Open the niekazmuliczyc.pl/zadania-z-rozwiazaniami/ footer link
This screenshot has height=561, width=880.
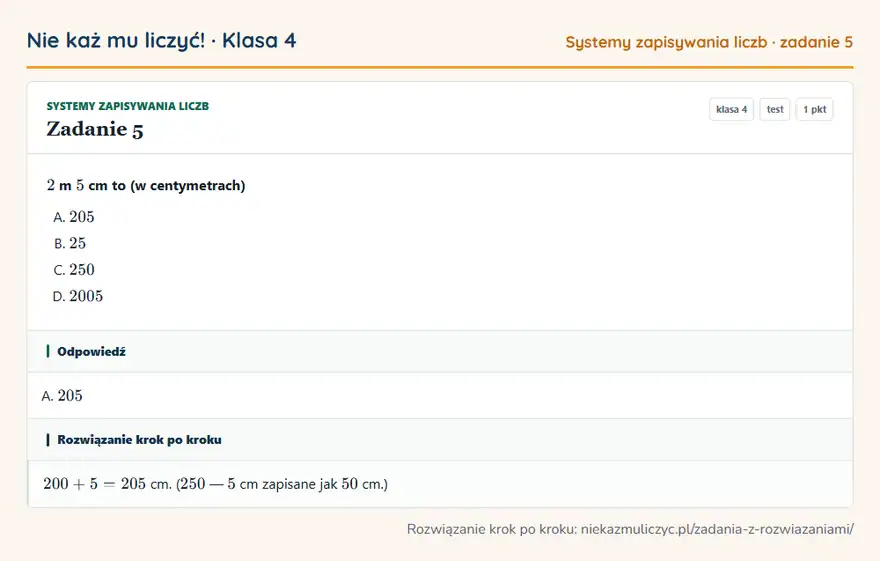pyautogui.click(x=717, y=529)
